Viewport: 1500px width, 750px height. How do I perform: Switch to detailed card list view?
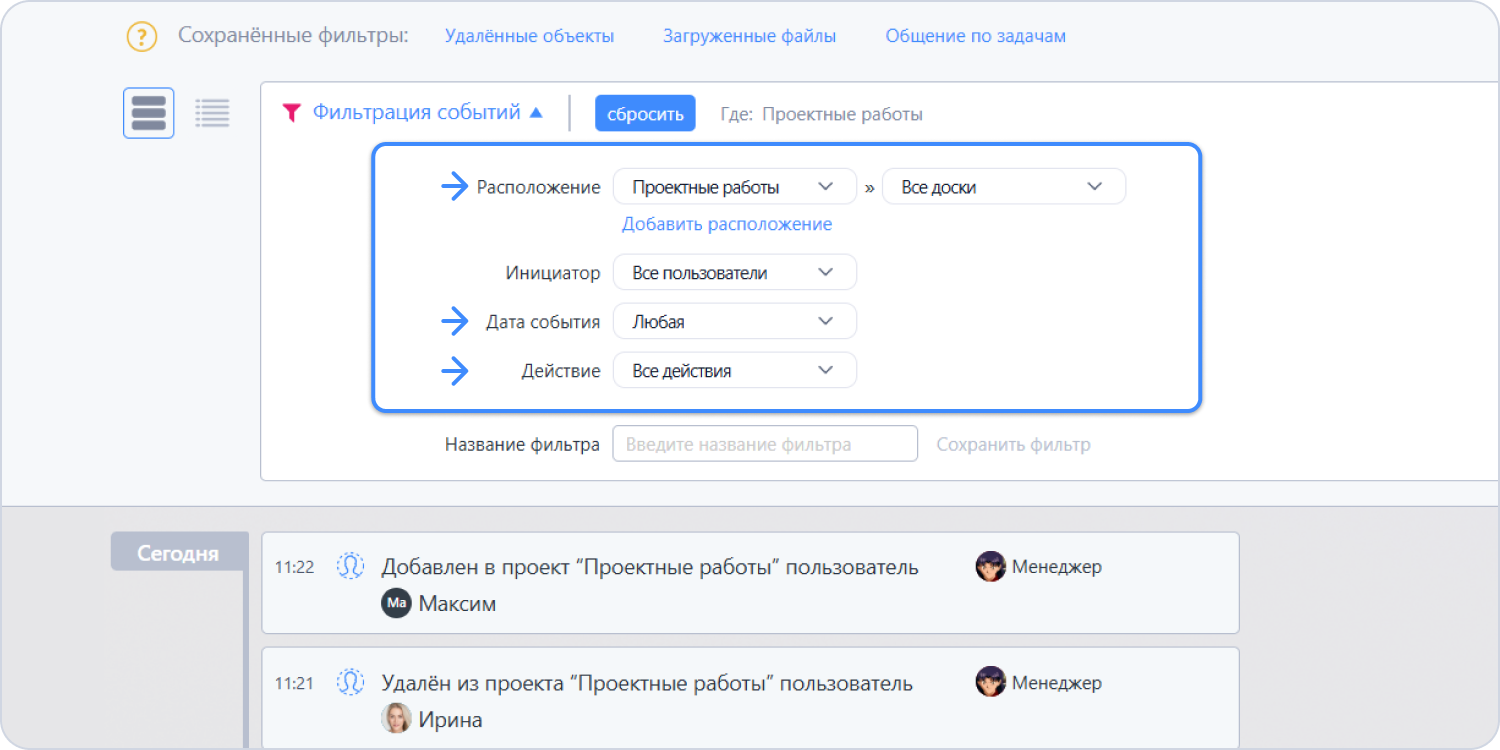point(149,113)
